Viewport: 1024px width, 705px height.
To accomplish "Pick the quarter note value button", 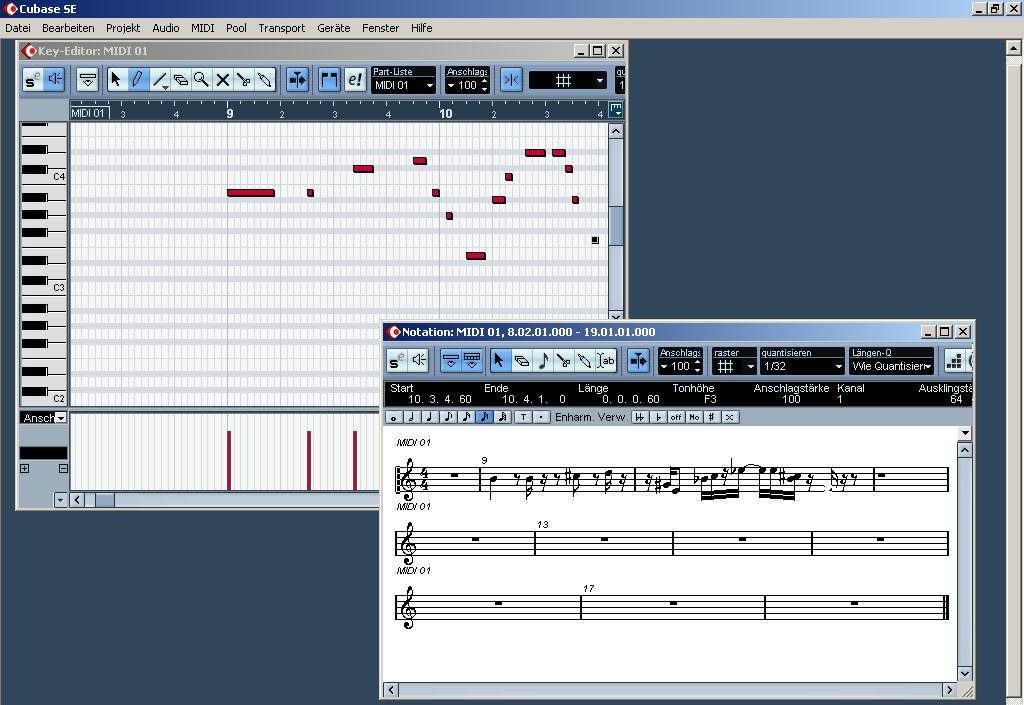I will click(x=430, y=417).
